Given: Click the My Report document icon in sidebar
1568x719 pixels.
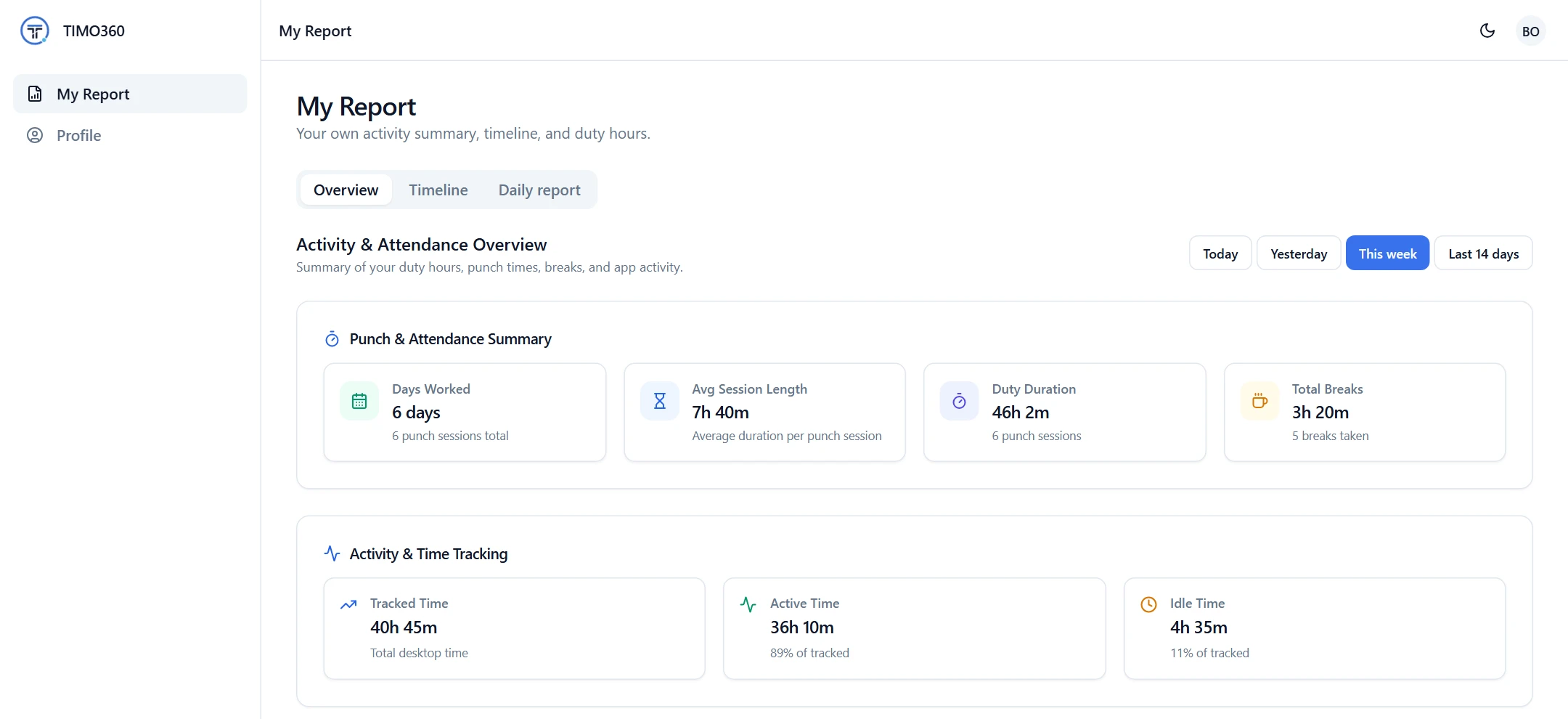Looking at the screenshot, I should tap(35, 94).
